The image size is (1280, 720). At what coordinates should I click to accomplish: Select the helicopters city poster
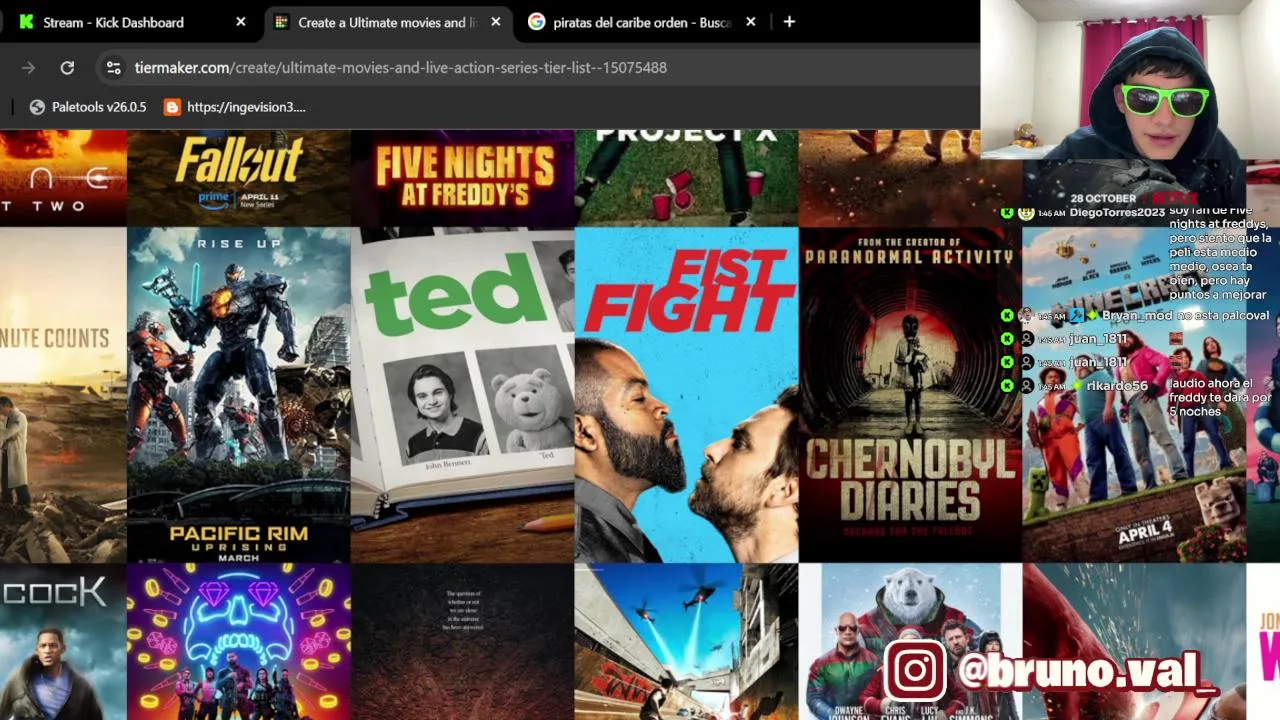pos(687,642)
